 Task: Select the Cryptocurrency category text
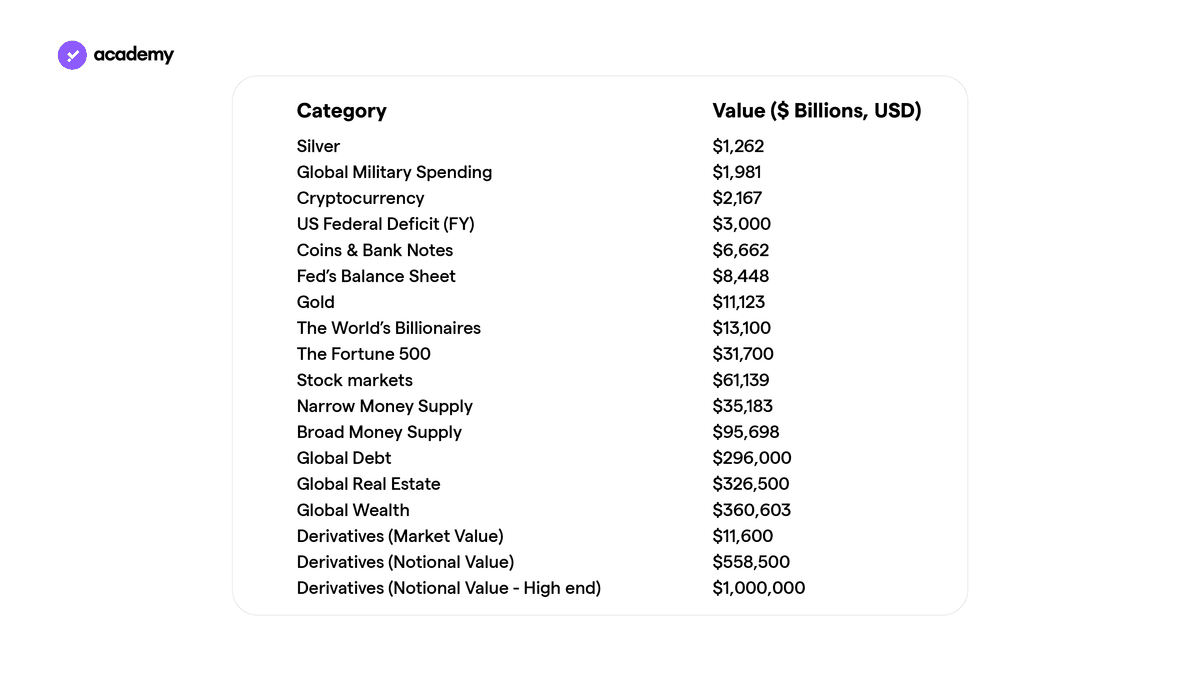[x=361, y=198]
